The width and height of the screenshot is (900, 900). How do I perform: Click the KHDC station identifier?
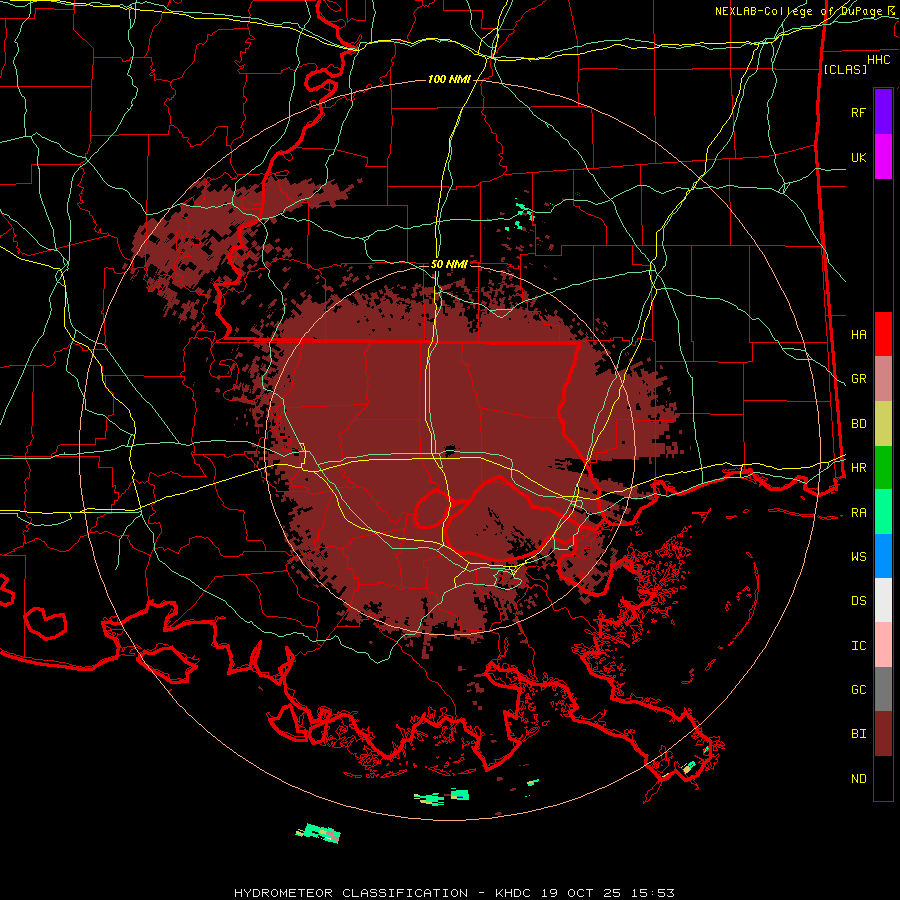click(x=515, y=893)
